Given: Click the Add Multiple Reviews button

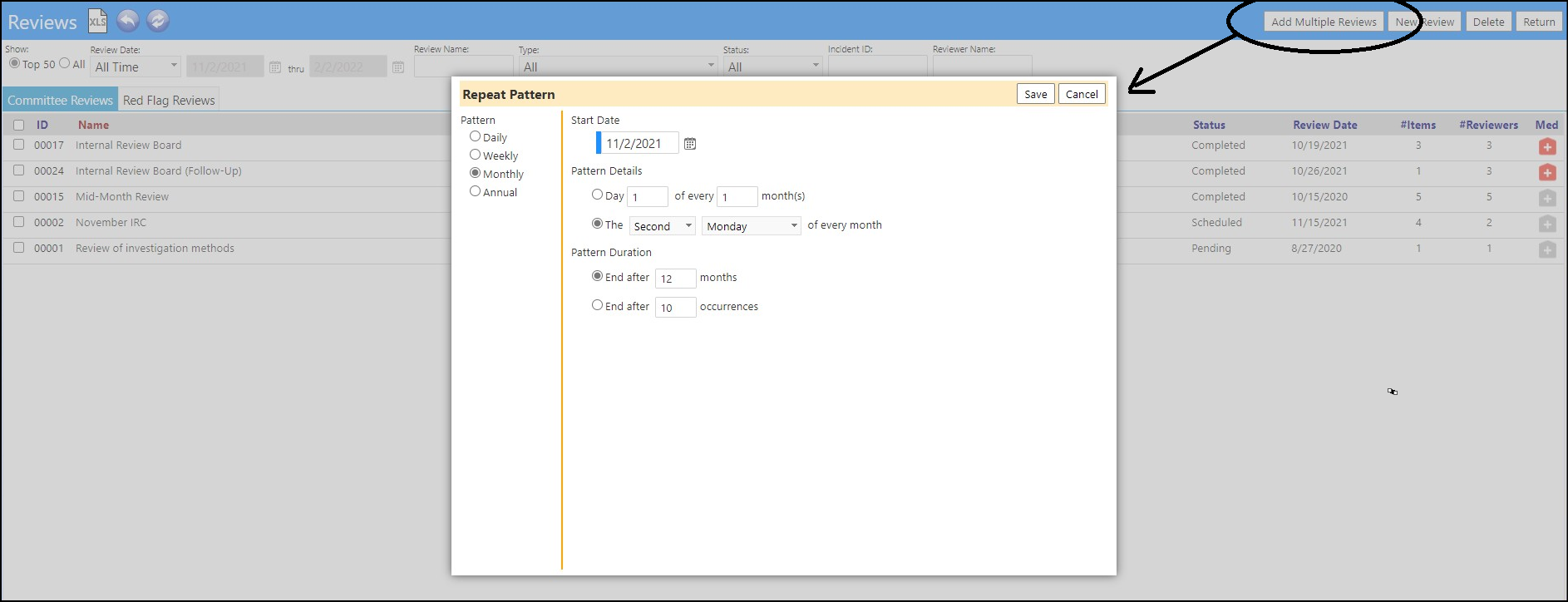Looking at the screenshot, I should (x=1324, y=22).
